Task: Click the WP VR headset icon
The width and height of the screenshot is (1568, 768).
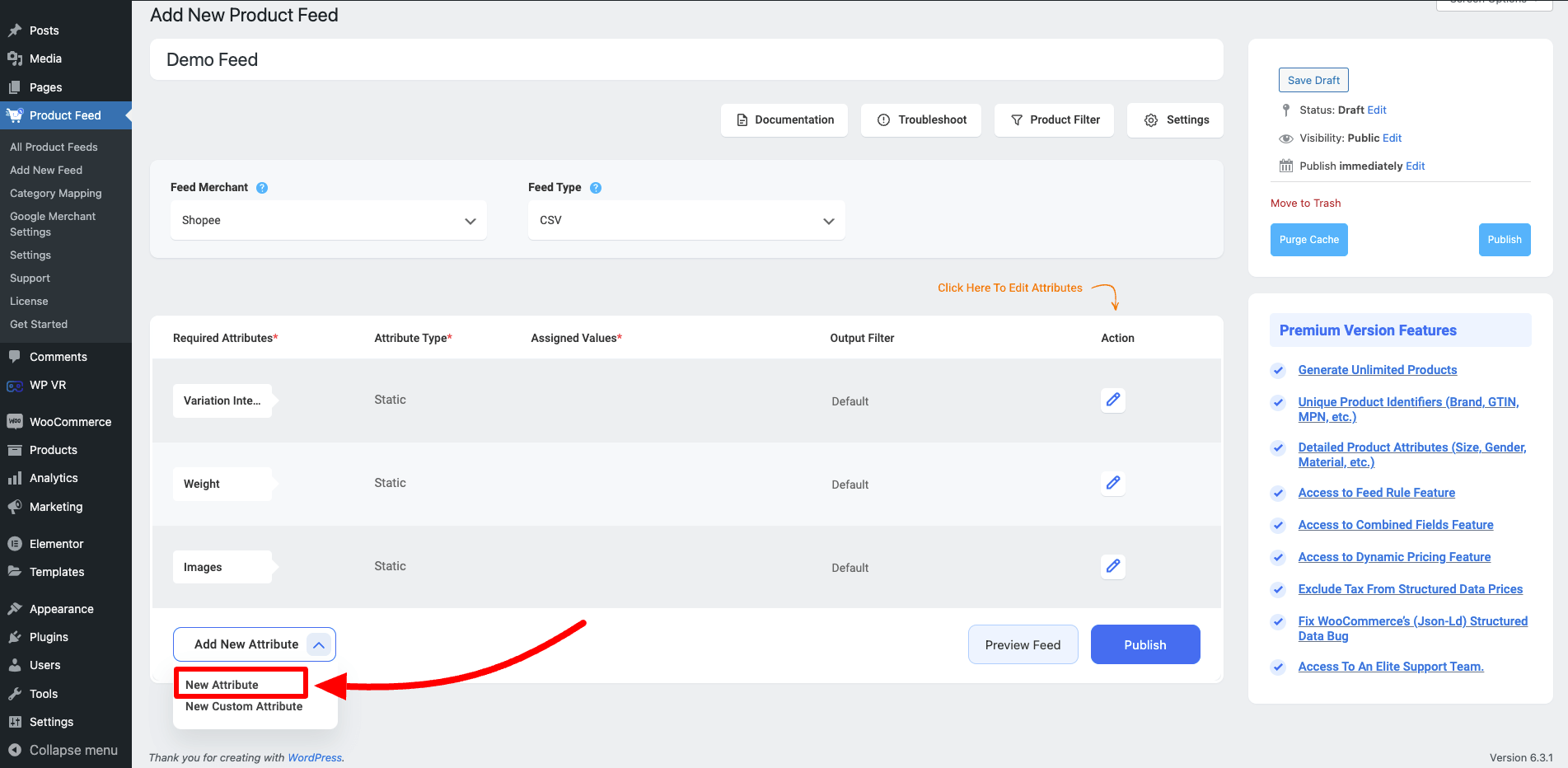Action: click(x=15, y=386)
